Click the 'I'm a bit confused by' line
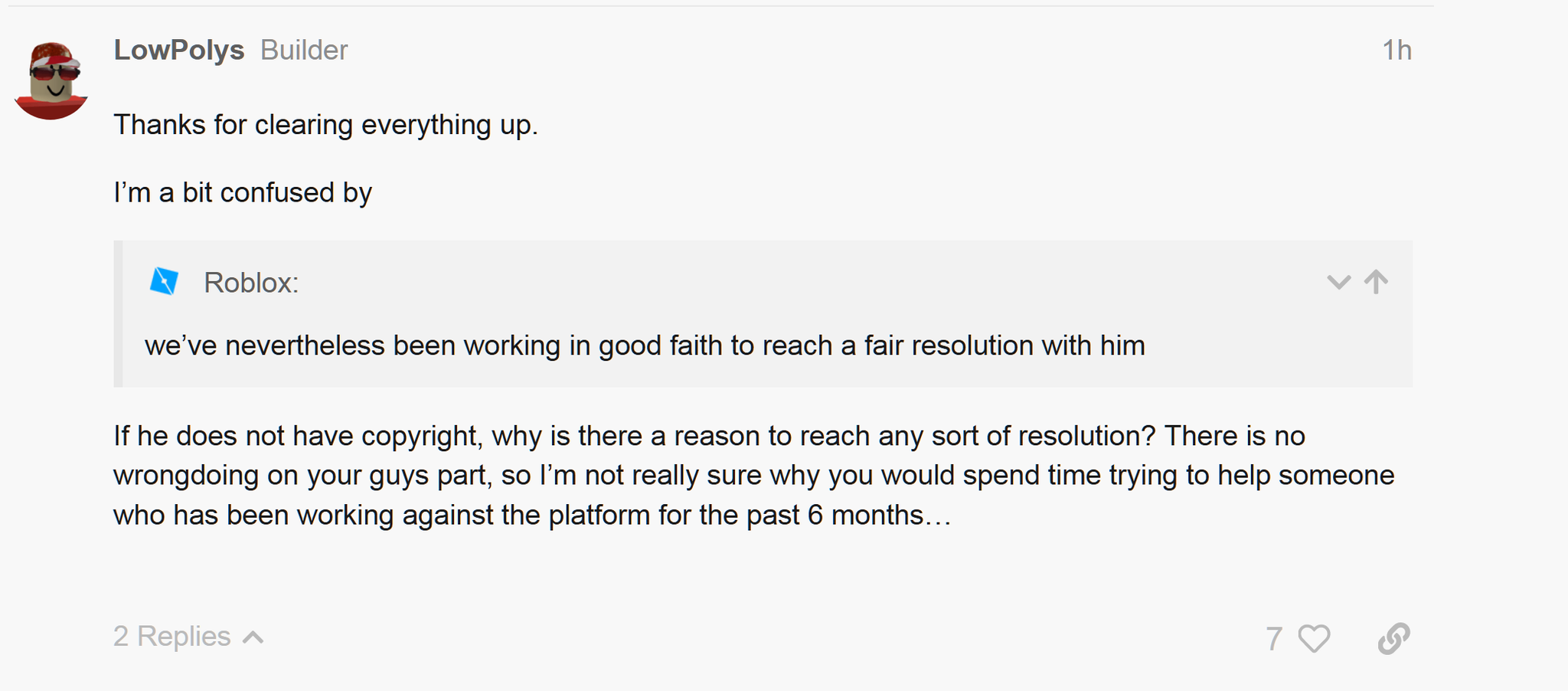The width and height of the screenshot is (1568, 691). (x=243, y=192)
